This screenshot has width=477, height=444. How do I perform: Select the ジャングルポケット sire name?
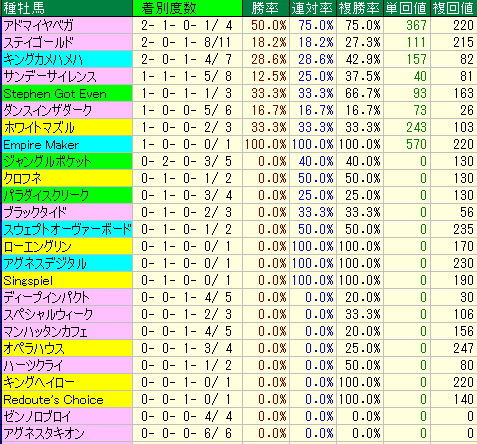47,161
